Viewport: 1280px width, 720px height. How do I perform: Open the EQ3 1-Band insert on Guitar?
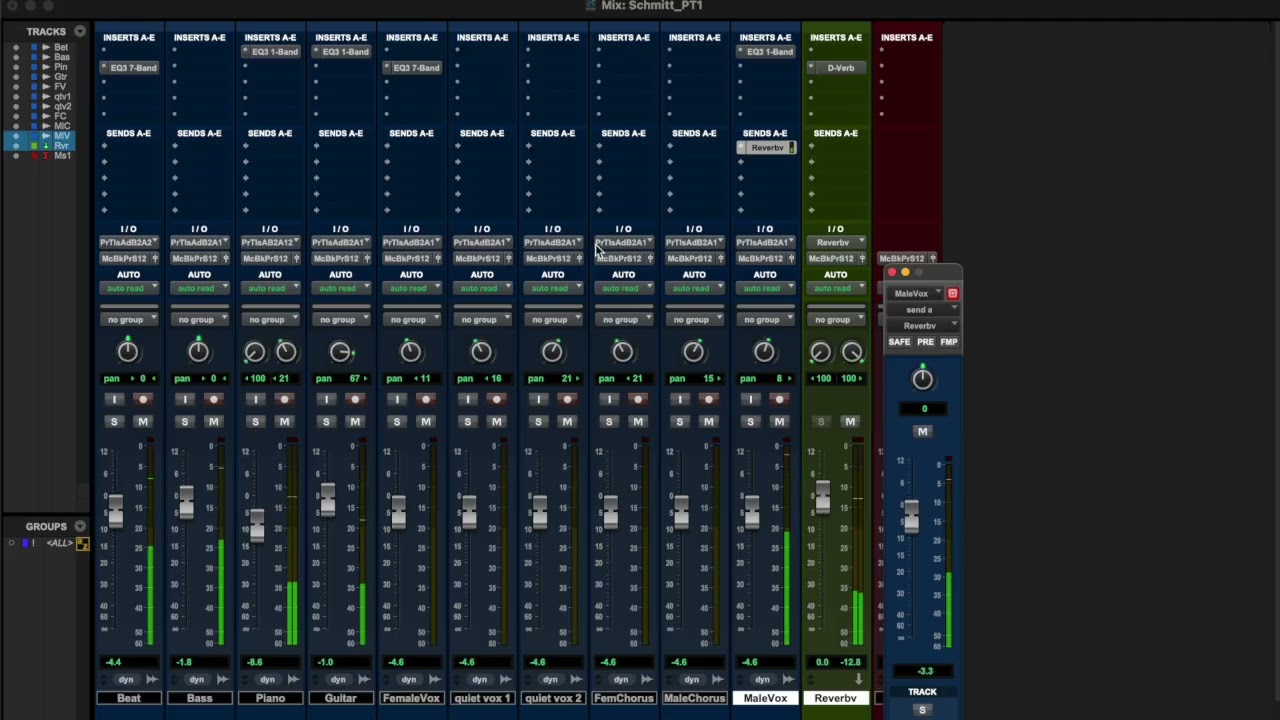[345, 52]
